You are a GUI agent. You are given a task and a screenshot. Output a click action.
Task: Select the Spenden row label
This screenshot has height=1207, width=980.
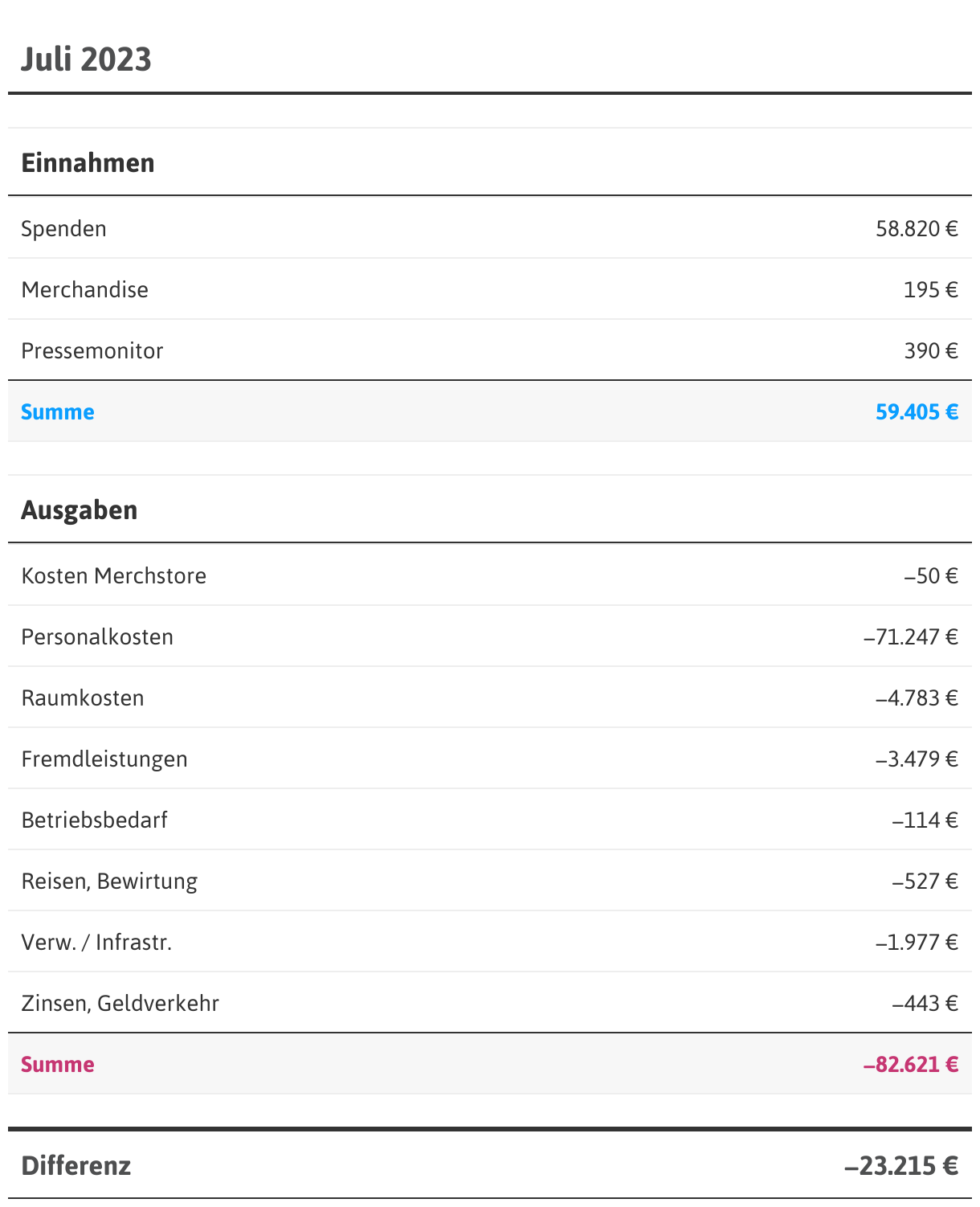tap(63, 229)
